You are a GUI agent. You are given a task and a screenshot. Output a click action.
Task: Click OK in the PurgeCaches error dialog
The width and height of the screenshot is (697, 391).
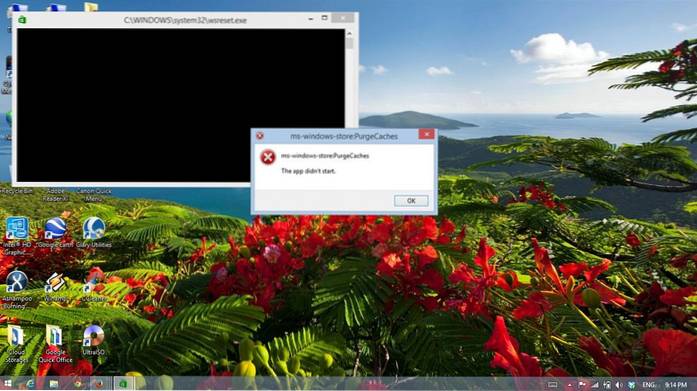click(x=411, y=201)
